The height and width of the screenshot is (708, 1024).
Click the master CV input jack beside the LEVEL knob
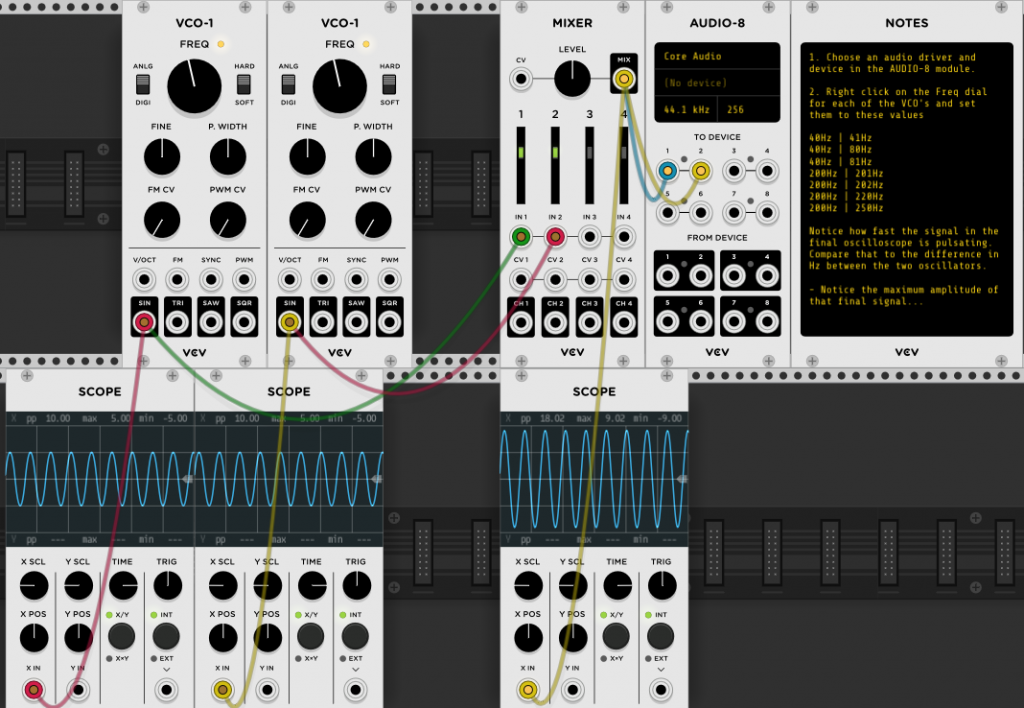520,79
